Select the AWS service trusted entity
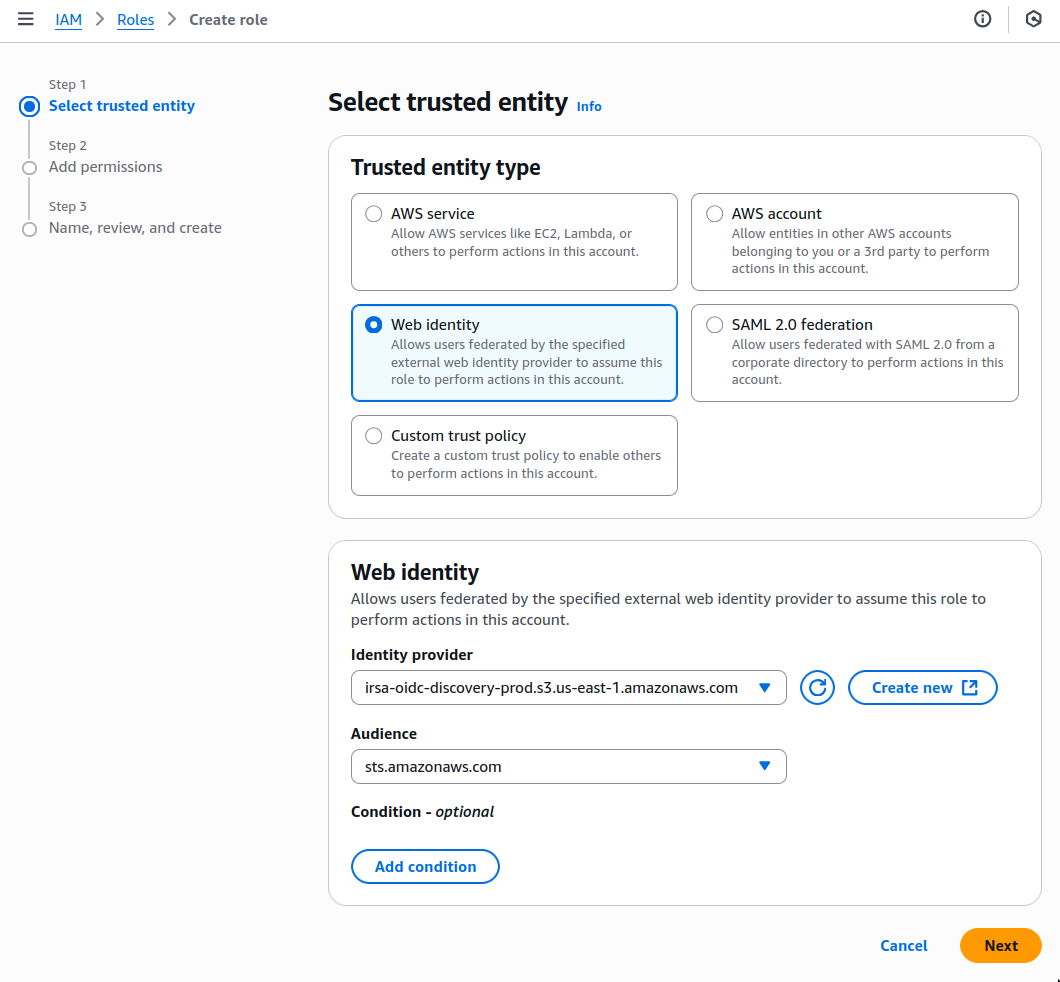This screenshot has height=982, width=1060. click(x=373, y=213)
